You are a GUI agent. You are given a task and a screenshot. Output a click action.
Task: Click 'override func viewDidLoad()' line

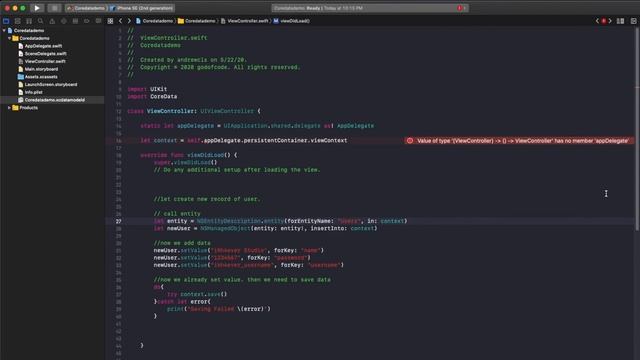[188, 156]
